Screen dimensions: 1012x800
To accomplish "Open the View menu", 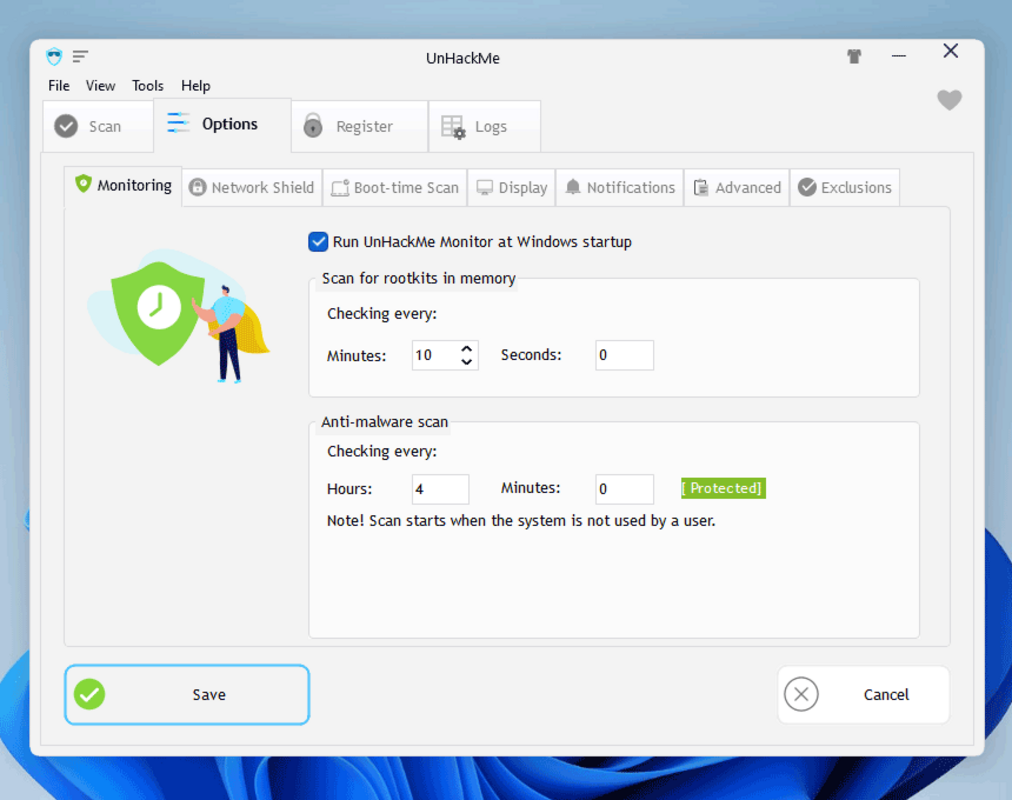I will pyautogui.click(x=101, y=86).
